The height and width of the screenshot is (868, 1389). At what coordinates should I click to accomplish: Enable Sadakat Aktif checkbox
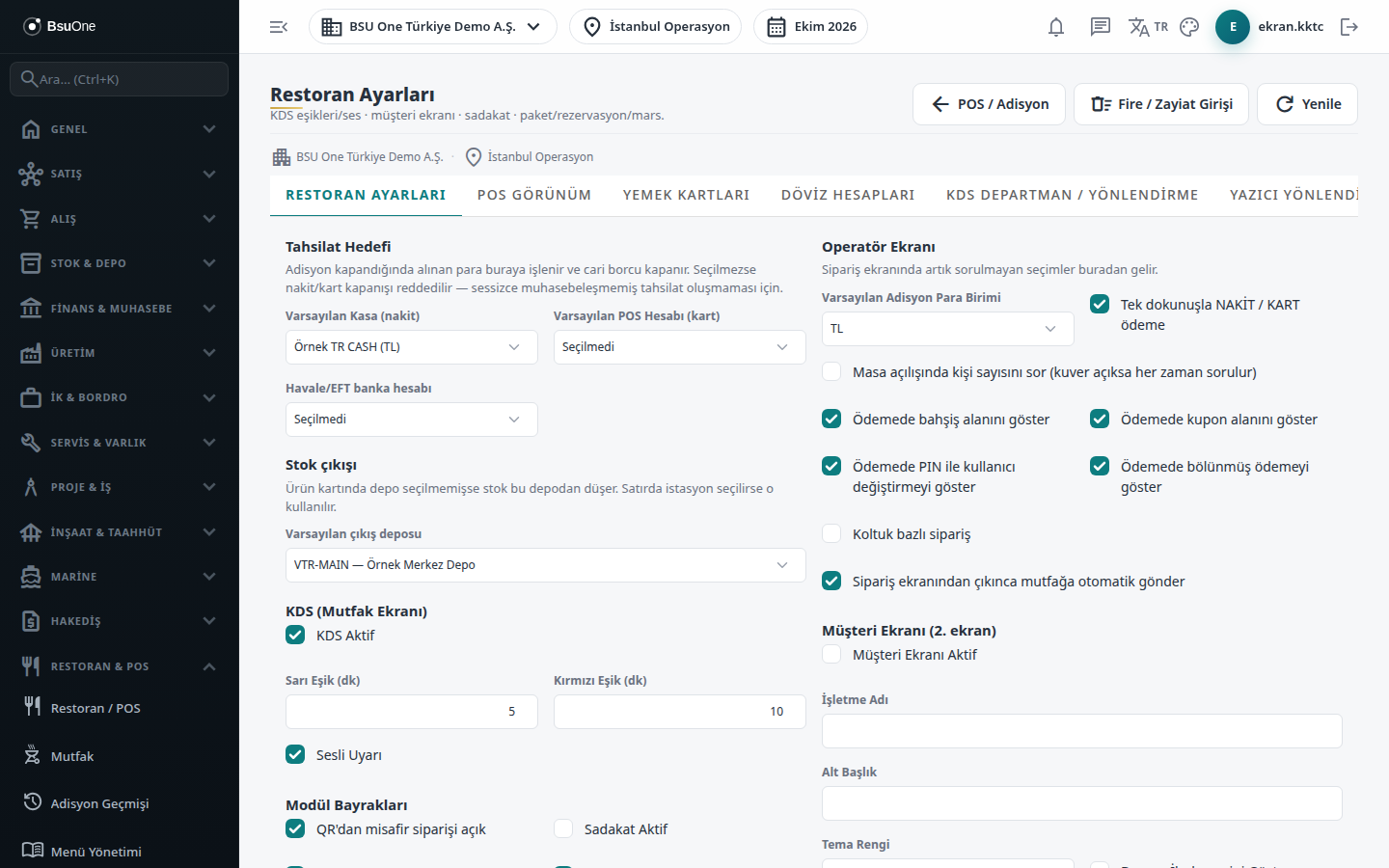pos(563,828)
